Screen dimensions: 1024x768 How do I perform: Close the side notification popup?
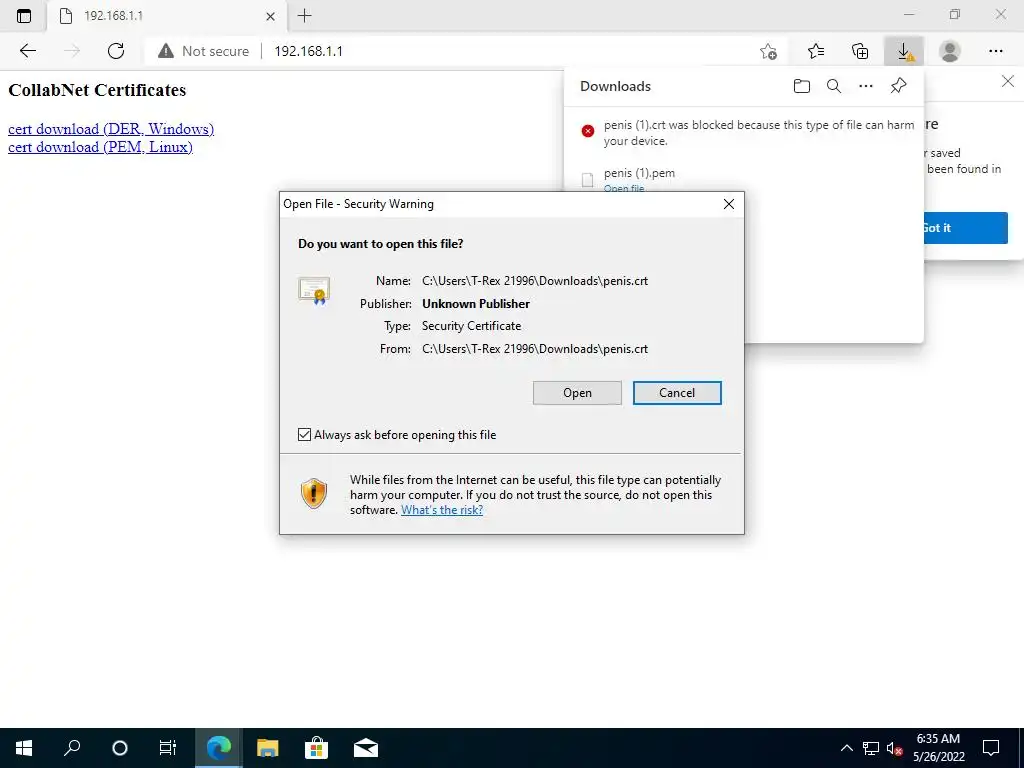[1008, 82]
